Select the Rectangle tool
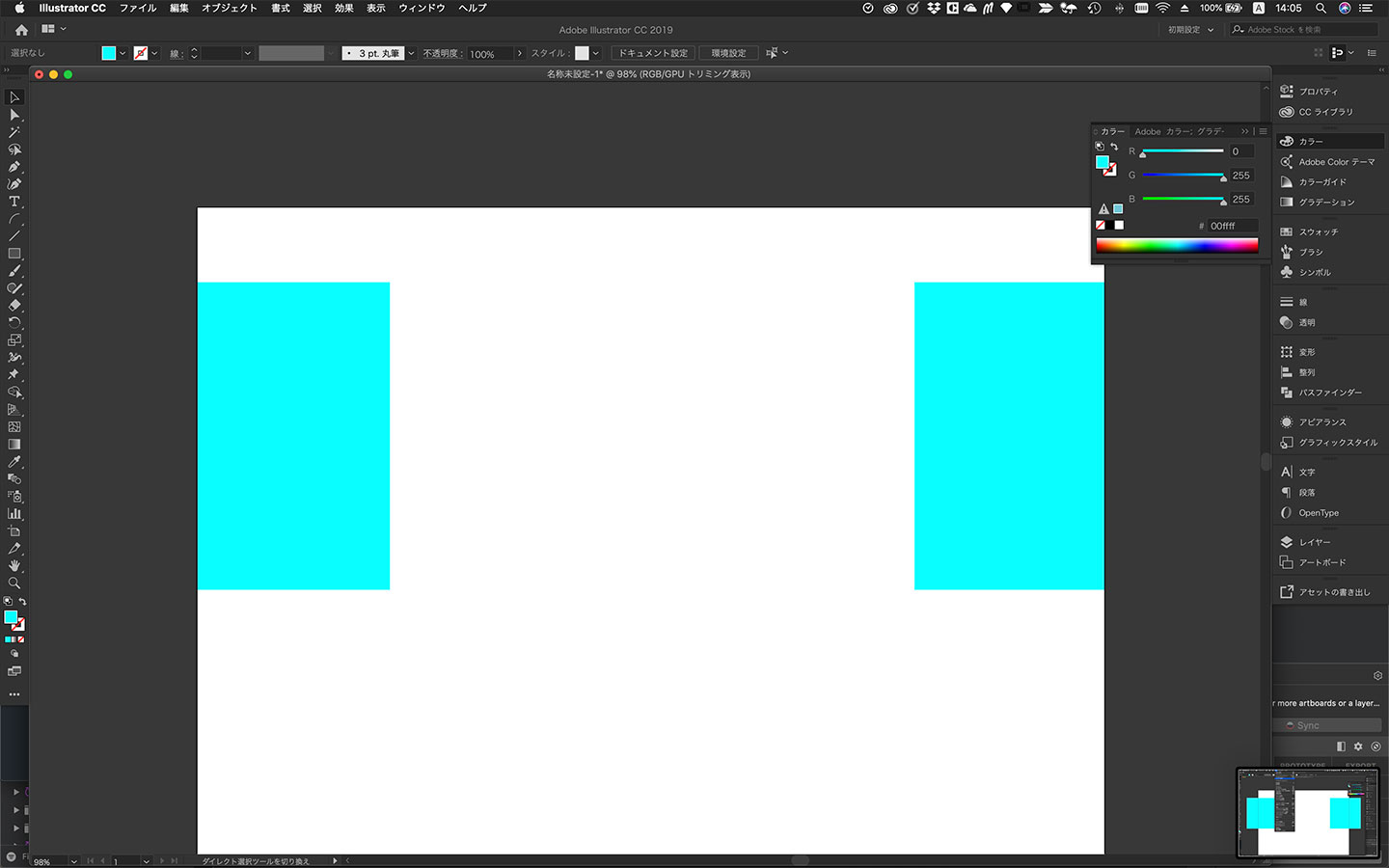The width and height of the screenshot is (1389, 868). click(14, 254)
